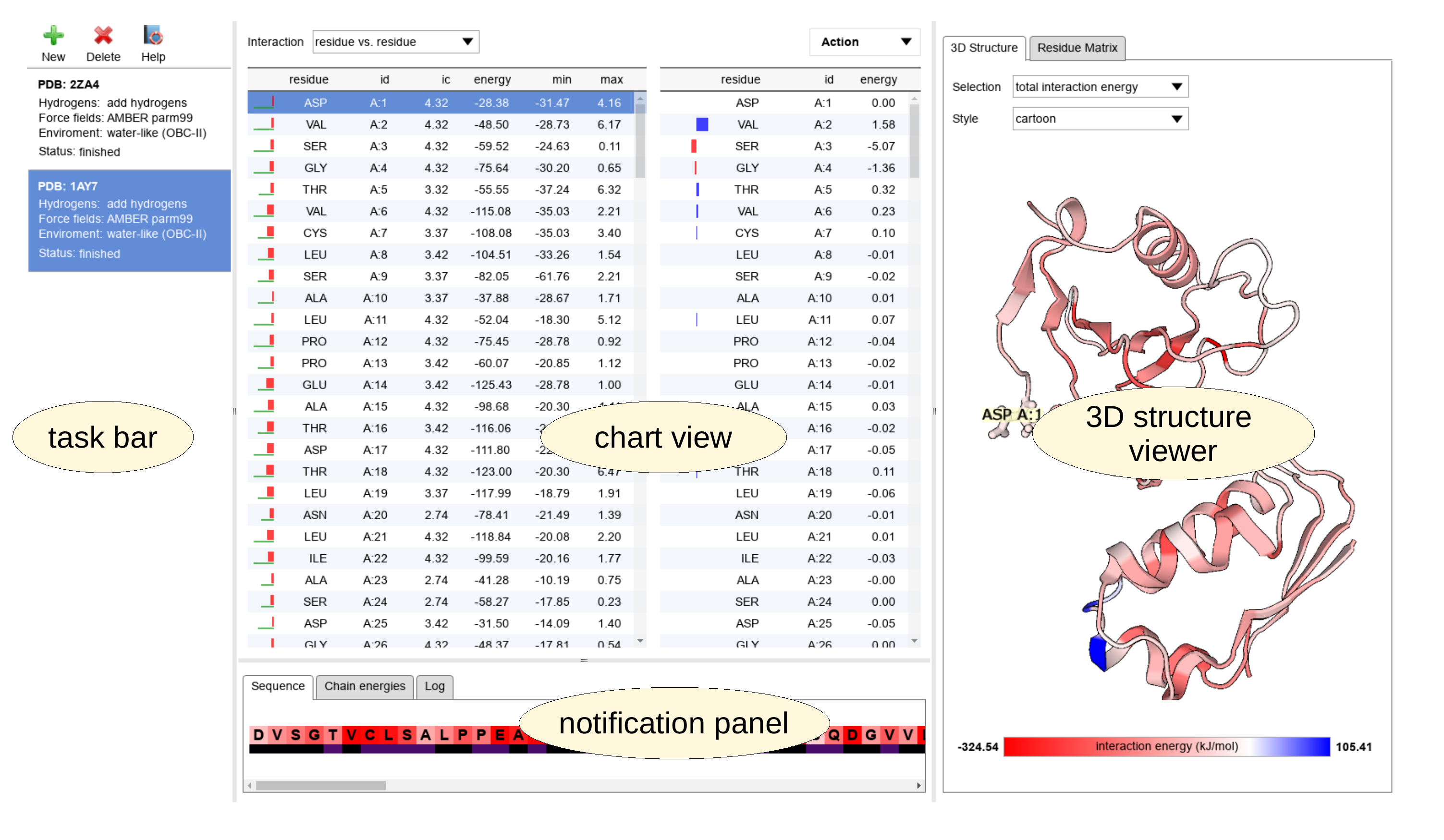Open the Interaction type dropdown menu
Screen dimensions: 1444x840
tap(395, 42)
